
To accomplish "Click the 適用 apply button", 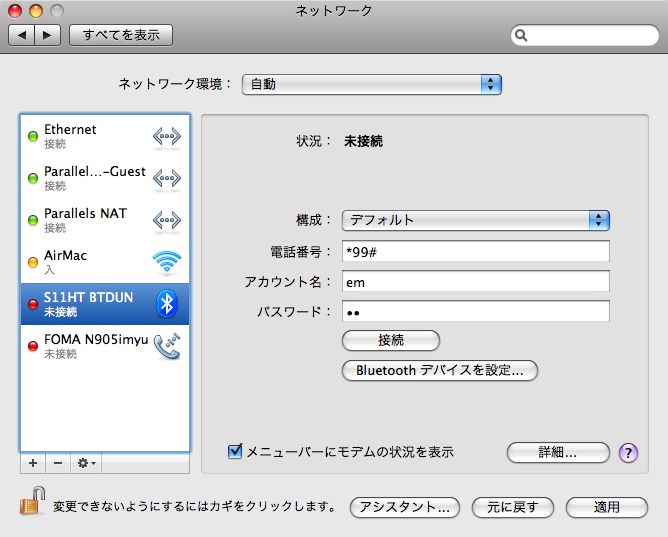I will (606, 507).
